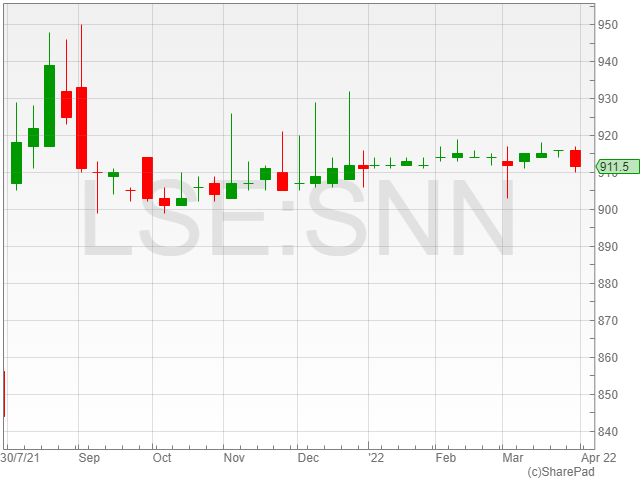Click the 900 price axis label
The width and height of the screenshot is (640, 480).
[x=608, y=210]
